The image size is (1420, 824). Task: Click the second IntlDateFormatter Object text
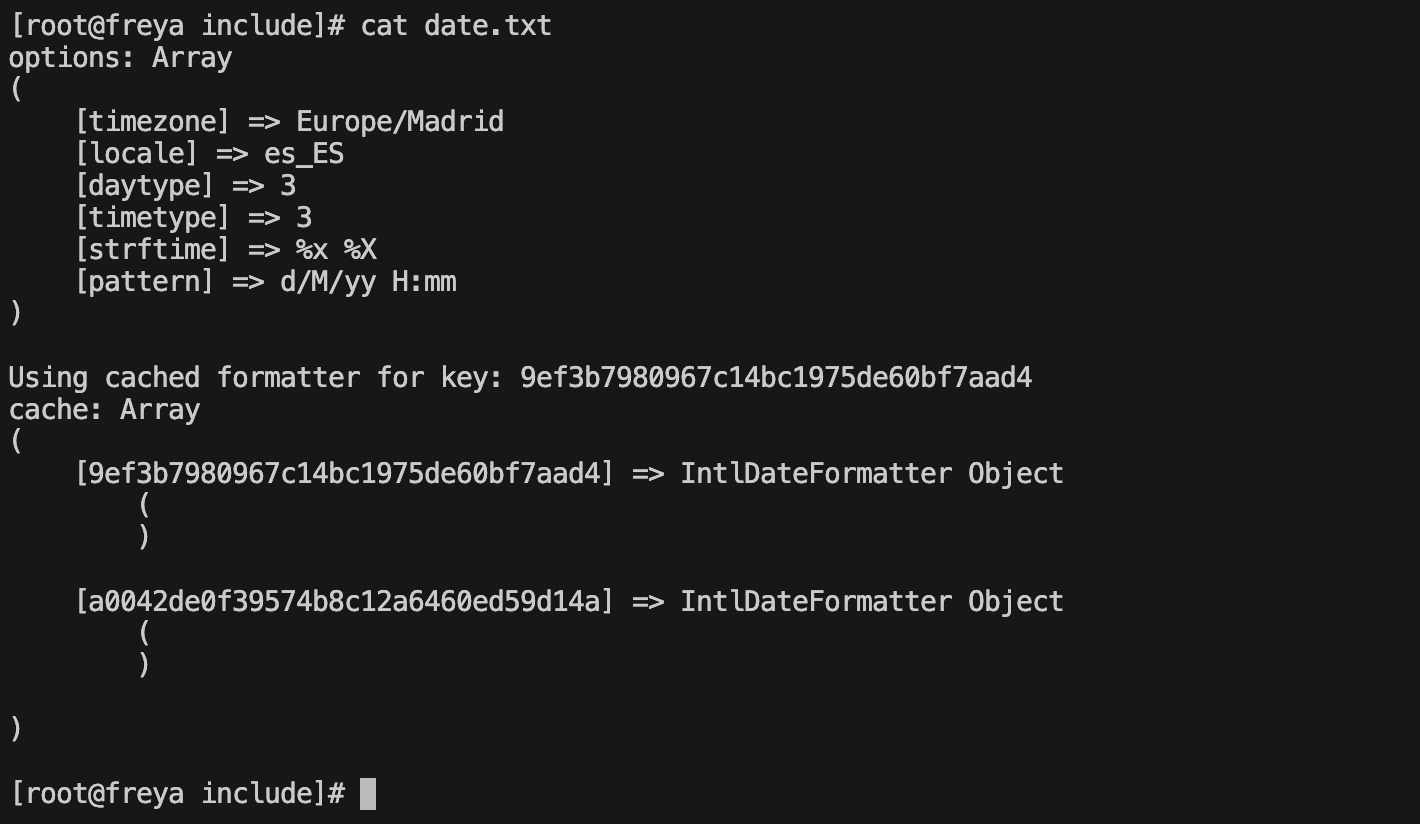coord(872,601)
